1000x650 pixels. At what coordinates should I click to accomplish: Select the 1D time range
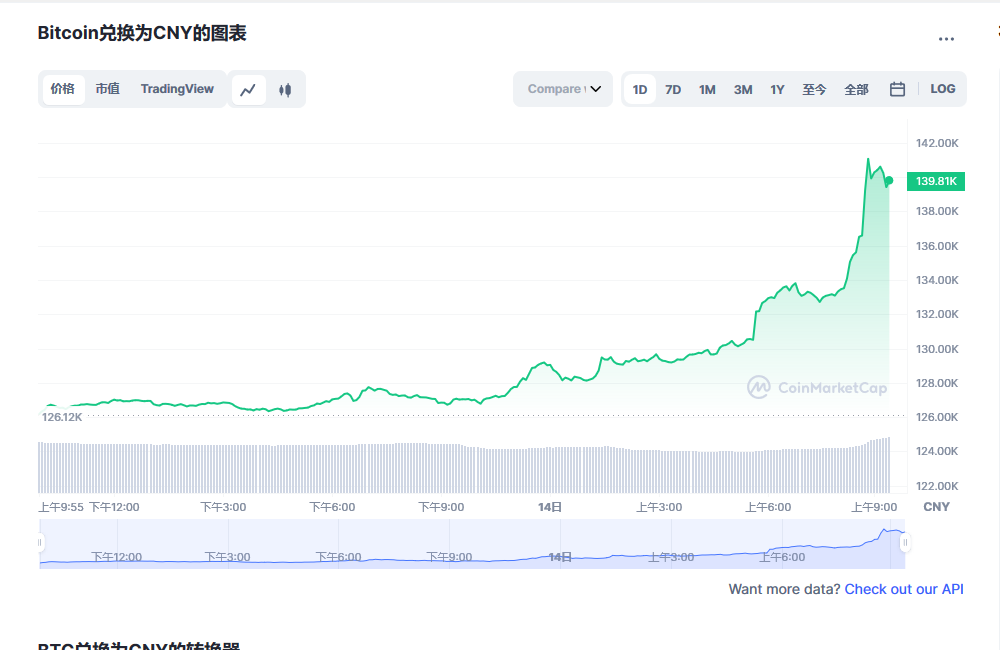640,89
